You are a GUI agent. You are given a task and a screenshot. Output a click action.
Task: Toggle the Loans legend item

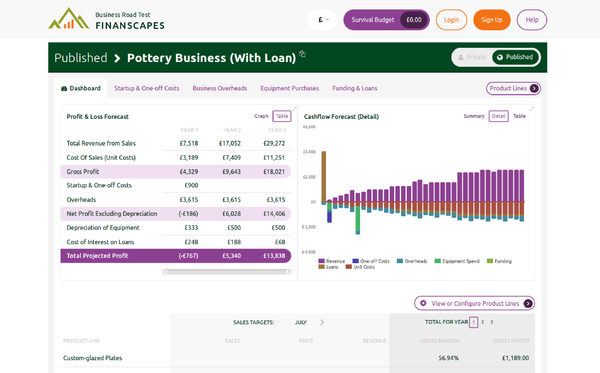point(328,267)
